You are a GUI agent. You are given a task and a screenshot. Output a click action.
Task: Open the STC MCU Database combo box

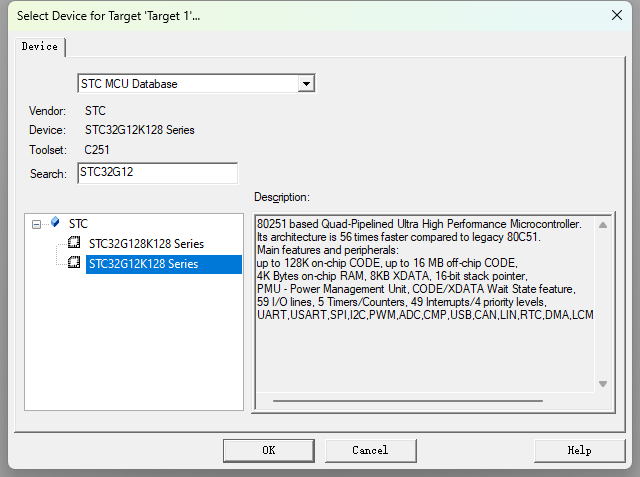coord(196,84)
